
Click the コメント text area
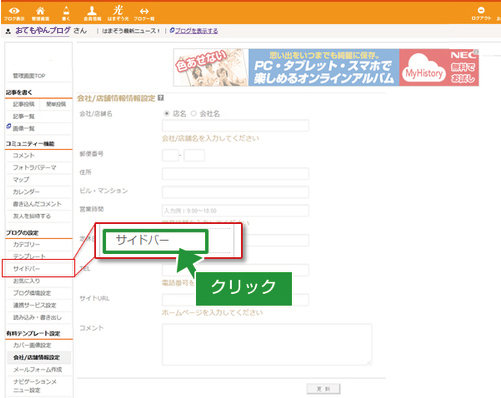click(267, 344)
